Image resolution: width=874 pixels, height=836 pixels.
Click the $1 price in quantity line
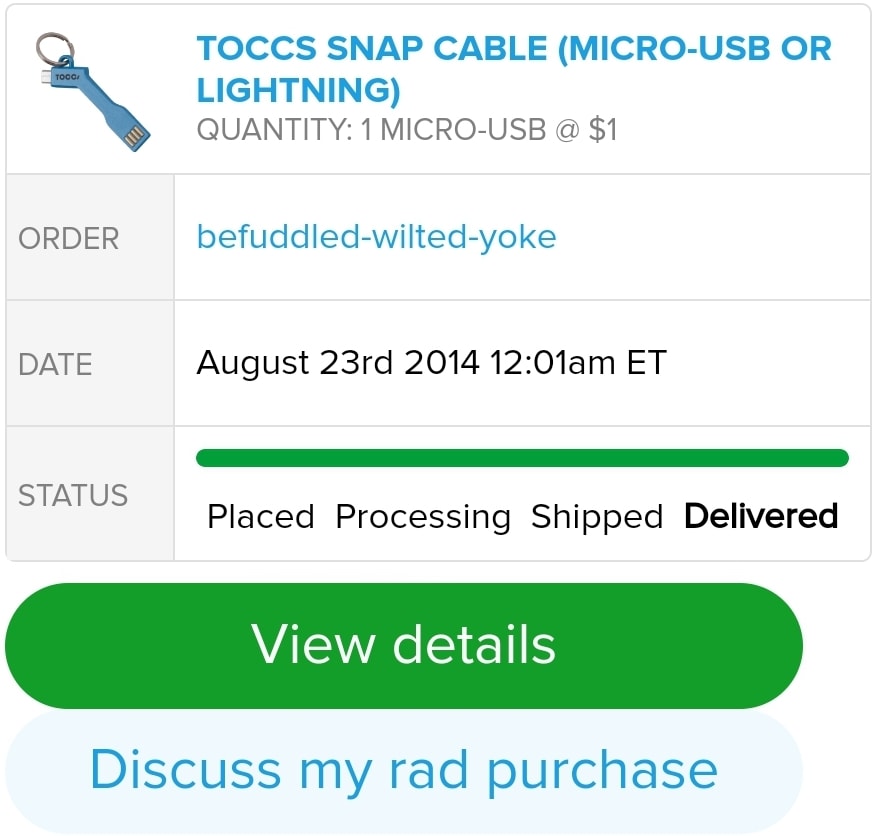click(603, 130)
